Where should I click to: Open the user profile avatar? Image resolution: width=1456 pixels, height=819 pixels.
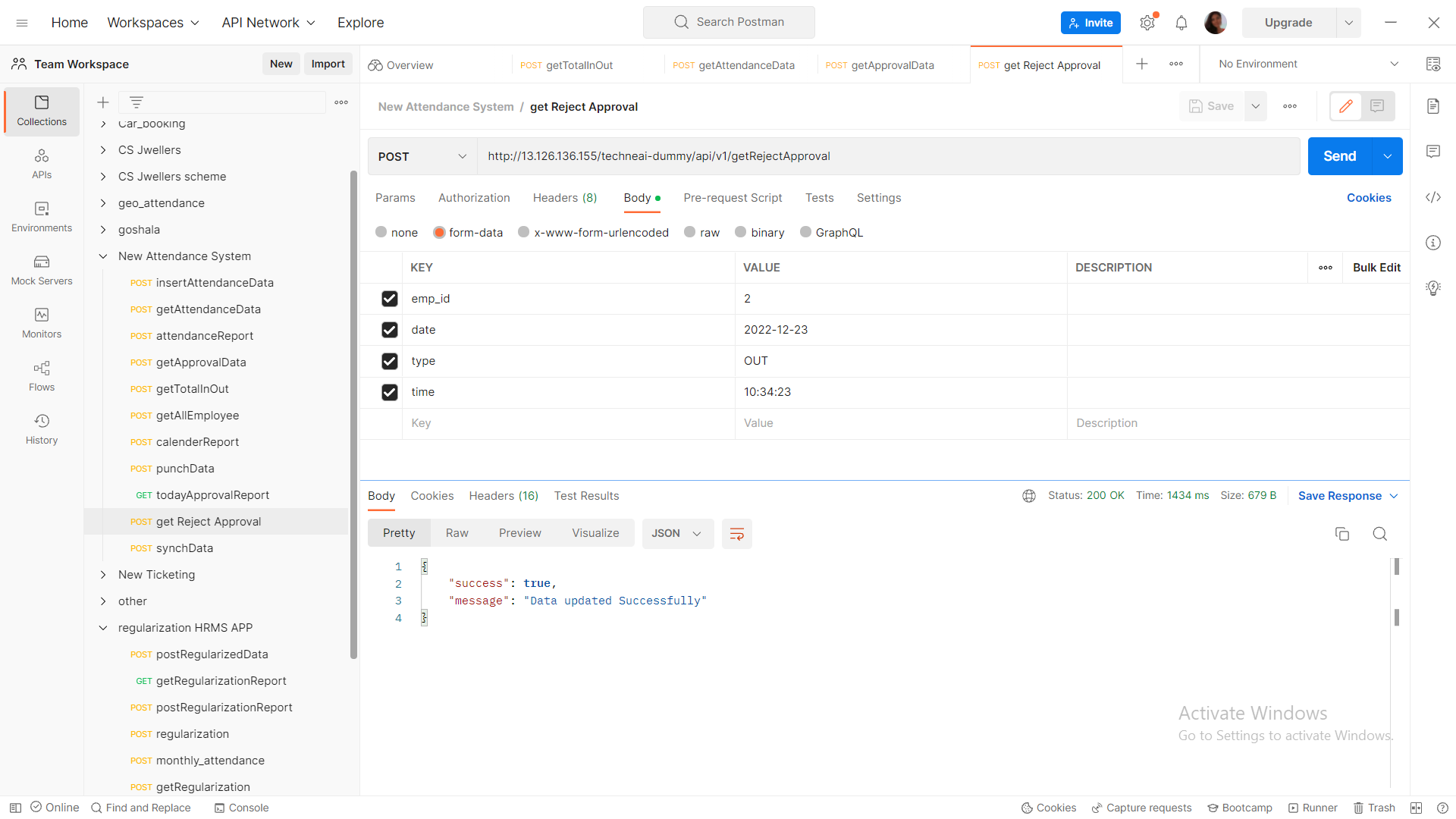(1215, 23)
